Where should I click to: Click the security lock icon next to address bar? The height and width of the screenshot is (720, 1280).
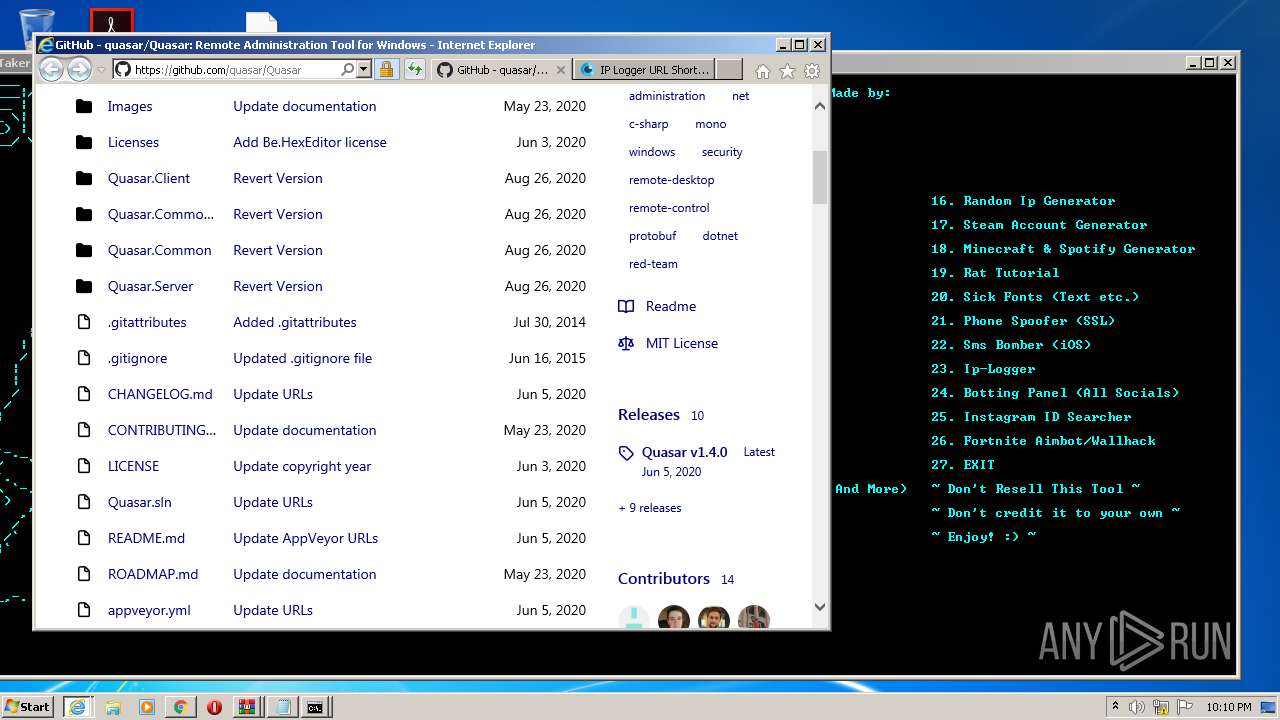pyautogui.click(x=386, y=70)
